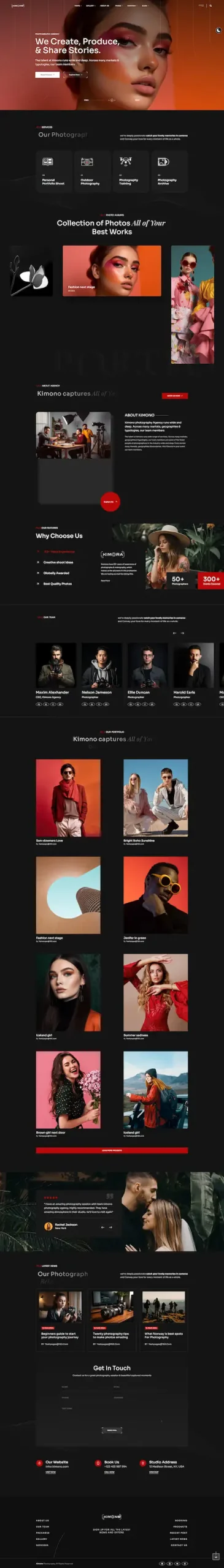
Task: Select the 20+ Years Experience feature
Action: coord(58,551)
